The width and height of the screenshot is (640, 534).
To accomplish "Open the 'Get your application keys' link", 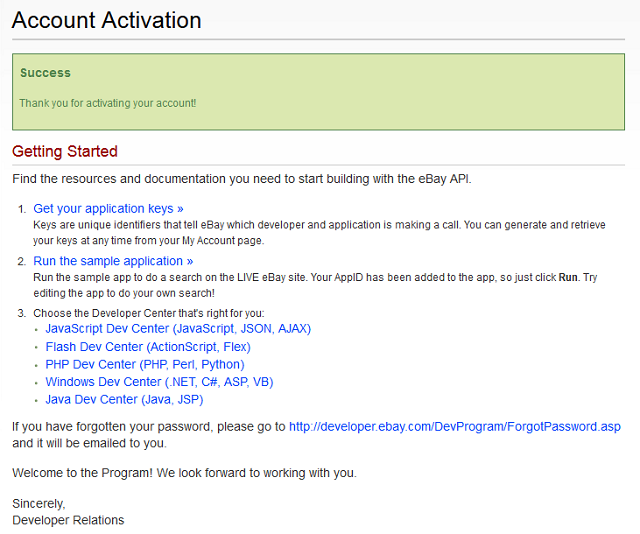I will tap(108, 209).
